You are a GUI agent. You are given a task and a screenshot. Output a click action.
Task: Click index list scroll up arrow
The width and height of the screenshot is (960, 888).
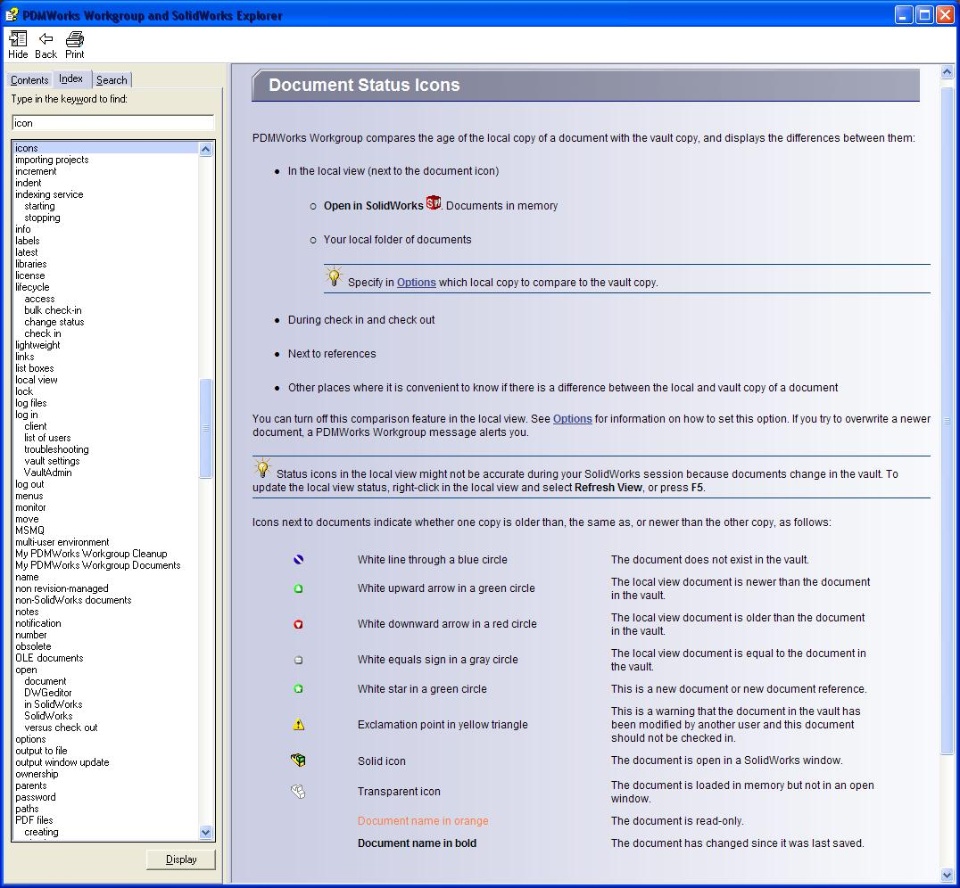click(206, 149)
